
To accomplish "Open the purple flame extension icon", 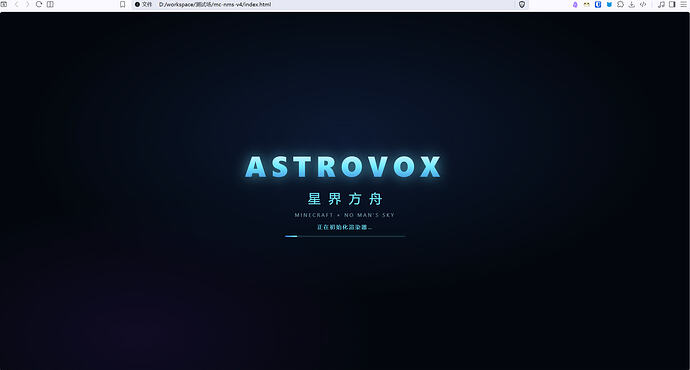I will pyautogui.click(x=575, y=4).
